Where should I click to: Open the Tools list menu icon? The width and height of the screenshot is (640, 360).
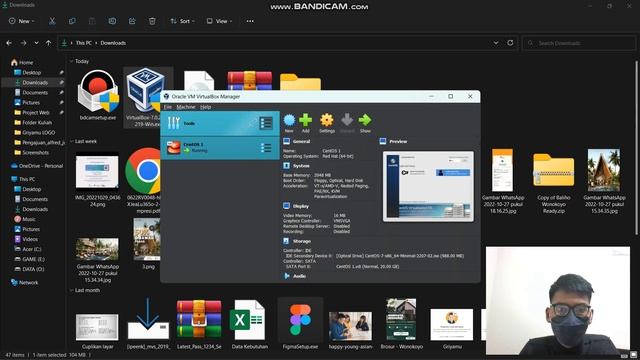[x=266, y=123]
